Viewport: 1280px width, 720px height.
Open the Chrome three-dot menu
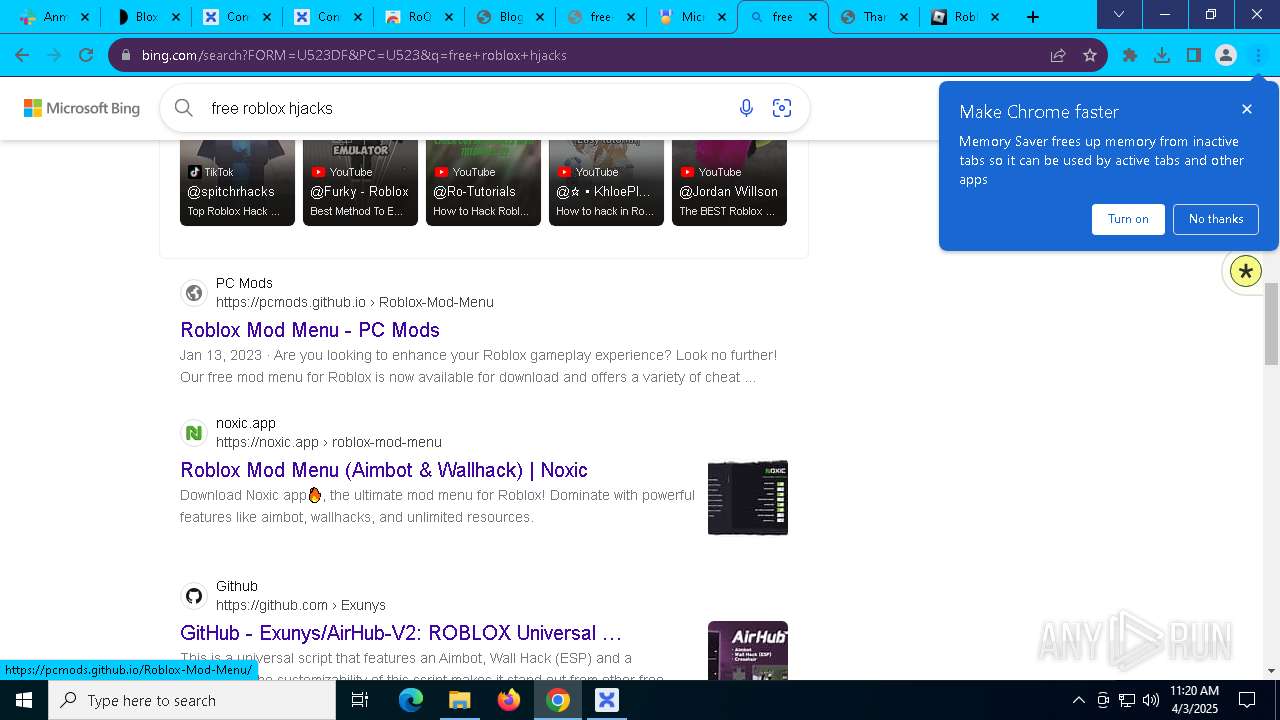click(1258, 55)
